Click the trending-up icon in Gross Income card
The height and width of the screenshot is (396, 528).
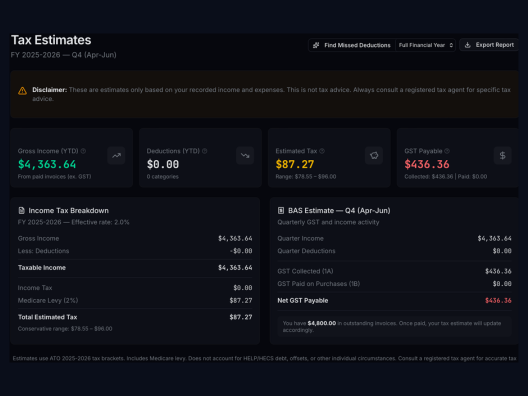tap(116, 156)
